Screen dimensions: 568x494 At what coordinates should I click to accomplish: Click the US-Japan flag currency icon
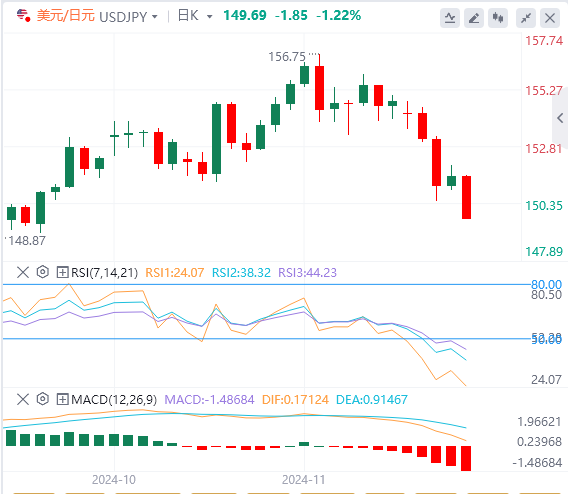click(x=24, y=16)
